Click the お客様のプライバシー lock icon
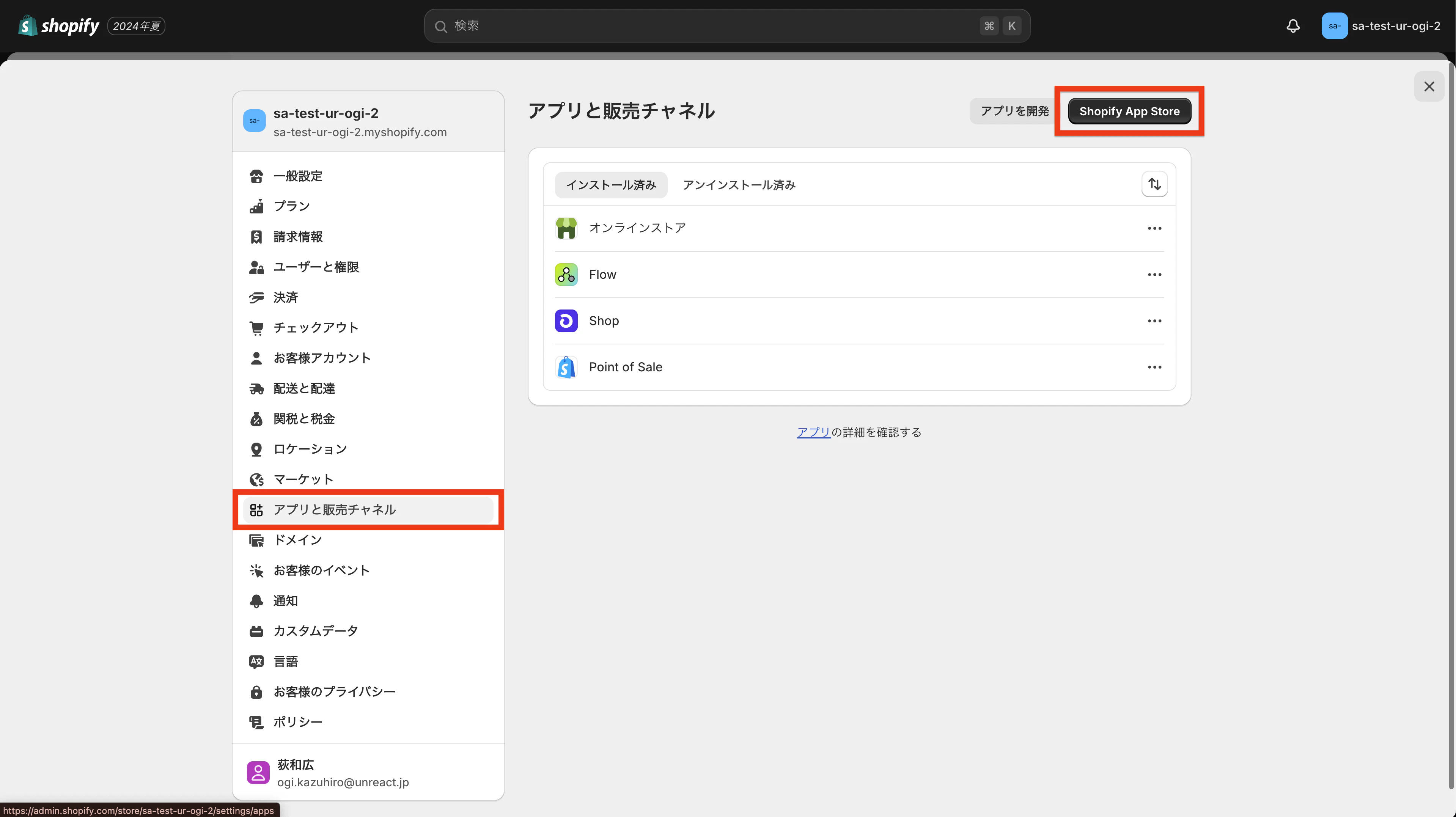Screen dimensions: 1456x817 tap(256, 692)
